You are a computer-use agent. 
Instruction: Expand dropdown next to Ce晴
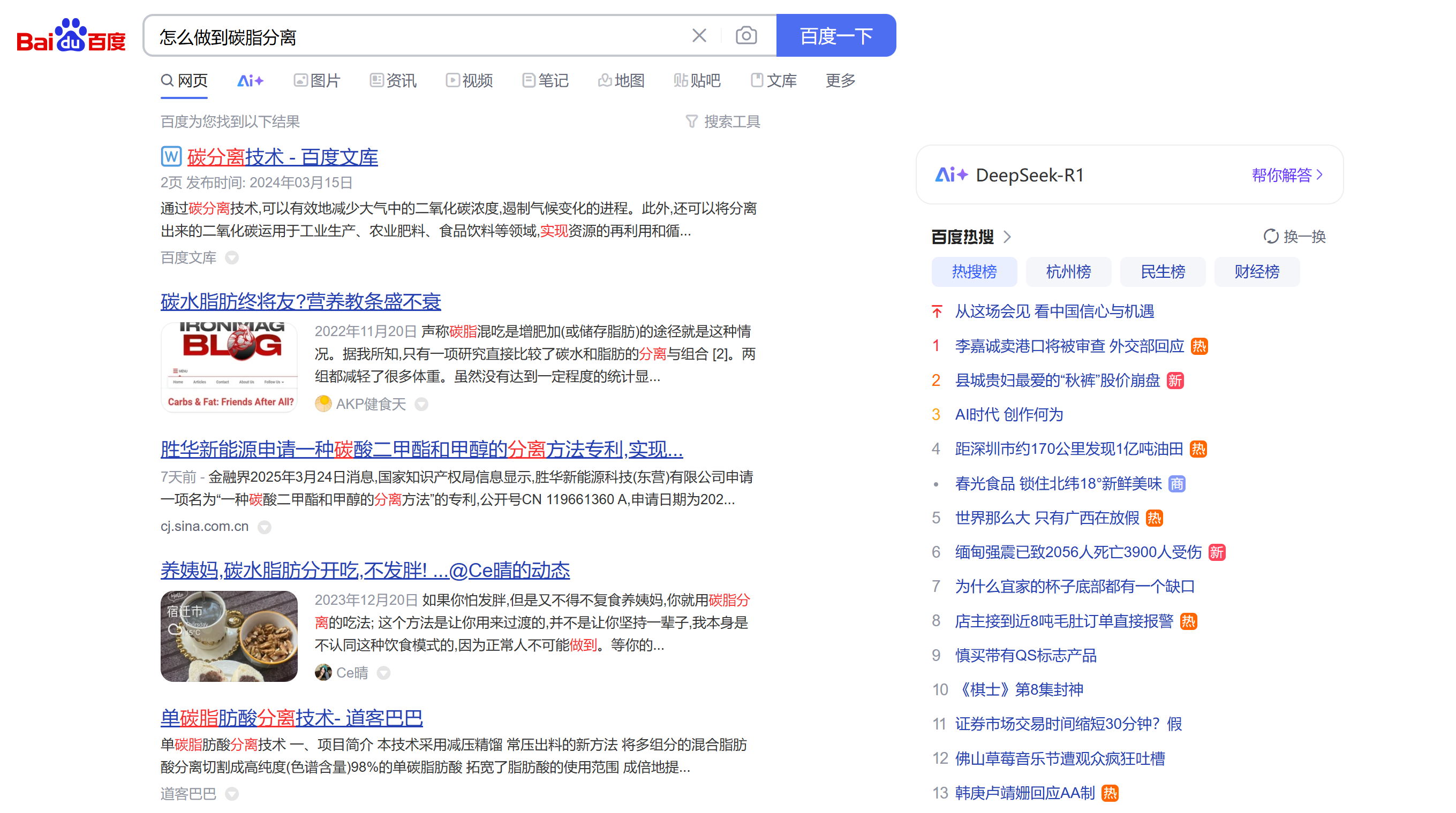point(383,673)
